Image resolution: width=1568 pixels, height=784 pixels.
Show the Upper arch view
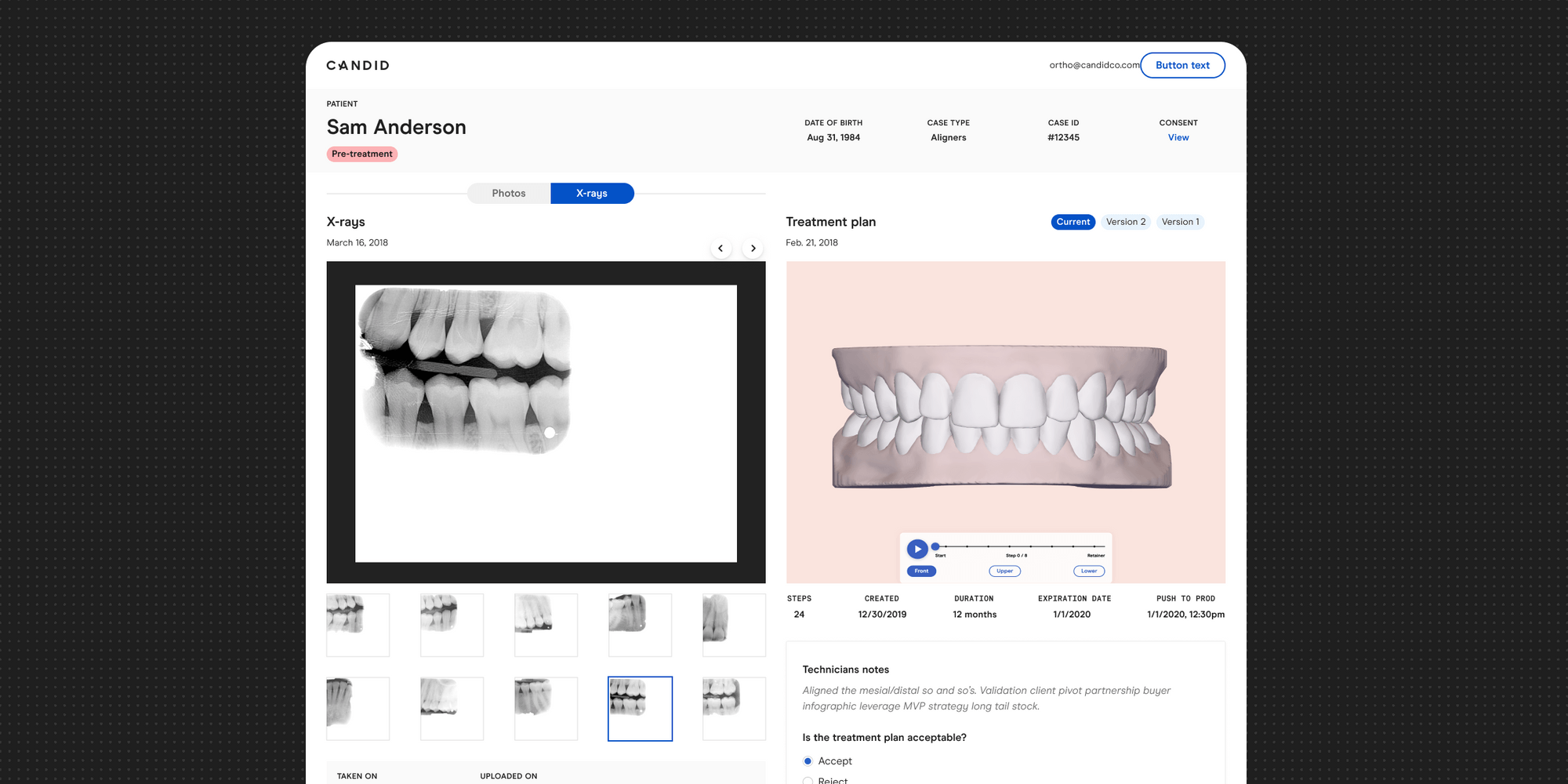coord(1004,571)
